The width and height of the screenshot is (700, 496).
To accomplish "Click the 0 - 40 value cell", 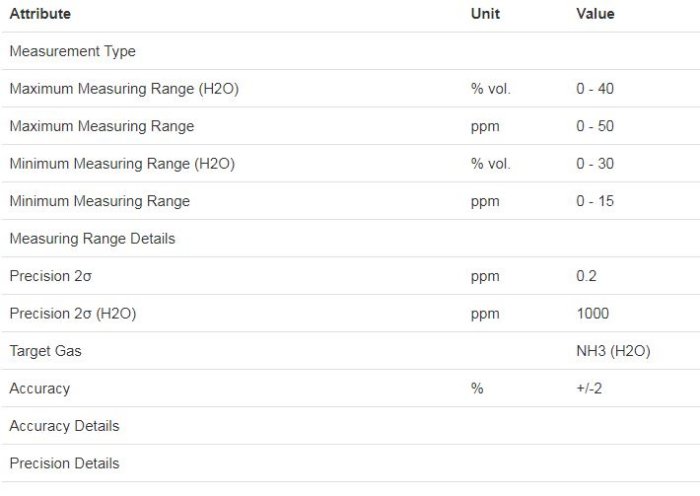I will 595,89.
